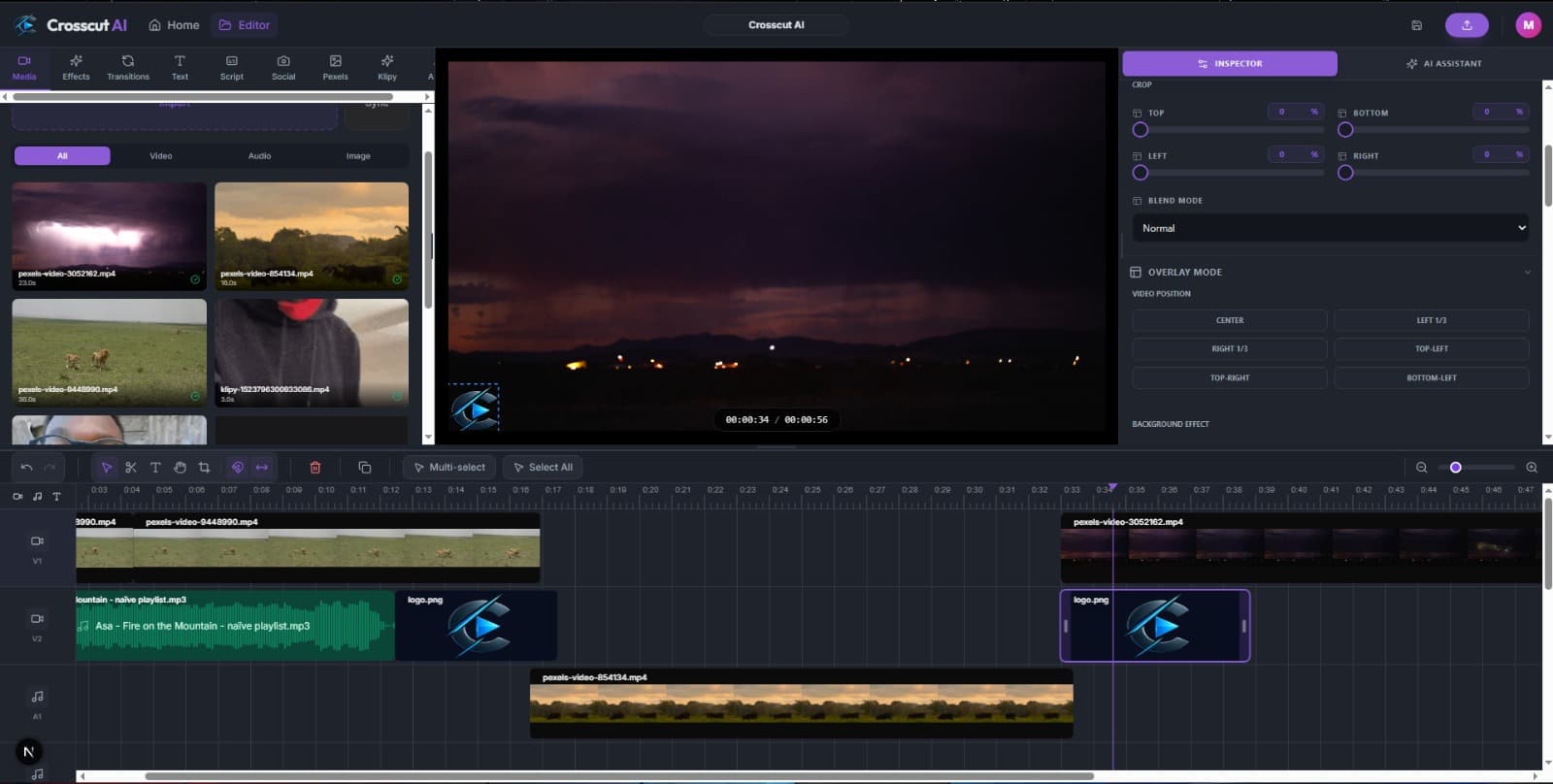This screenshot has height=784, width=1553.
Task: Undo the last timeline action
Action: pyautogui.click(x=26, y=468)
